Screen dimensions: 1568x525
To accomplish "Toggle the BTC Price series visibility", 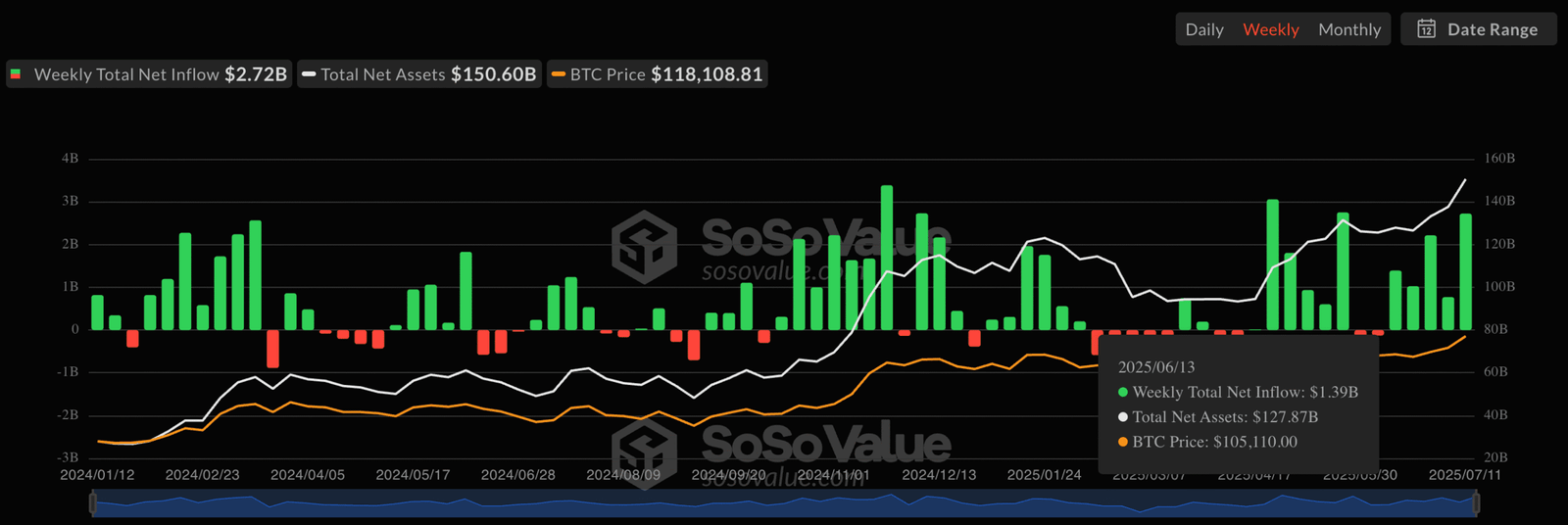I will [659, 74].
